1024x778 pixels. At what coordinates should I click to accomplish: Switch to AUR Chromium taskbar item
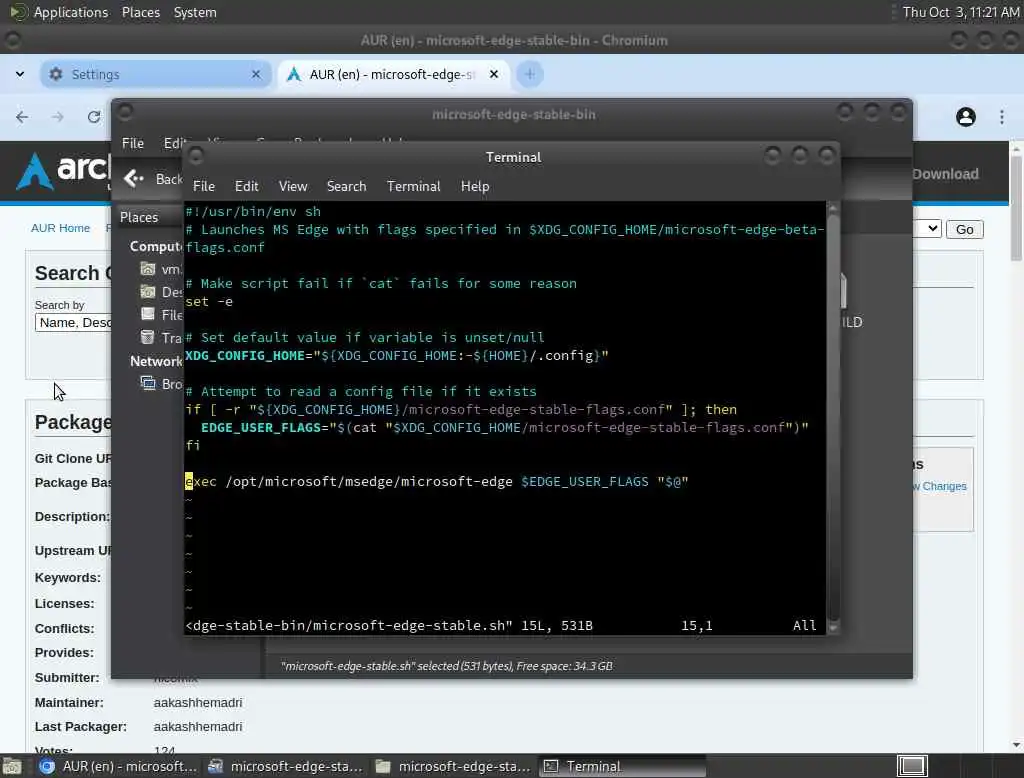click(x=118, y=766)
